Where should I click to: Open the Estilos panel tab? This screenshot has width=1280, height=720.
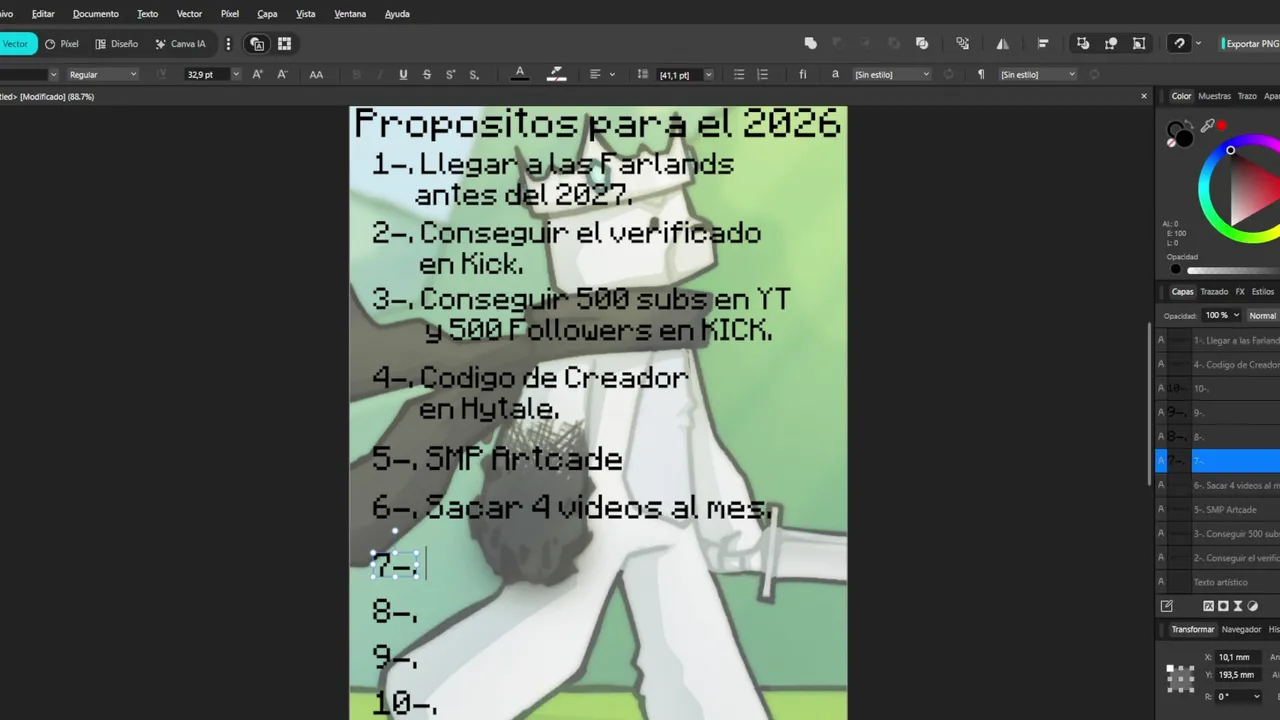pyautogui.click(x=1263, y=292)
